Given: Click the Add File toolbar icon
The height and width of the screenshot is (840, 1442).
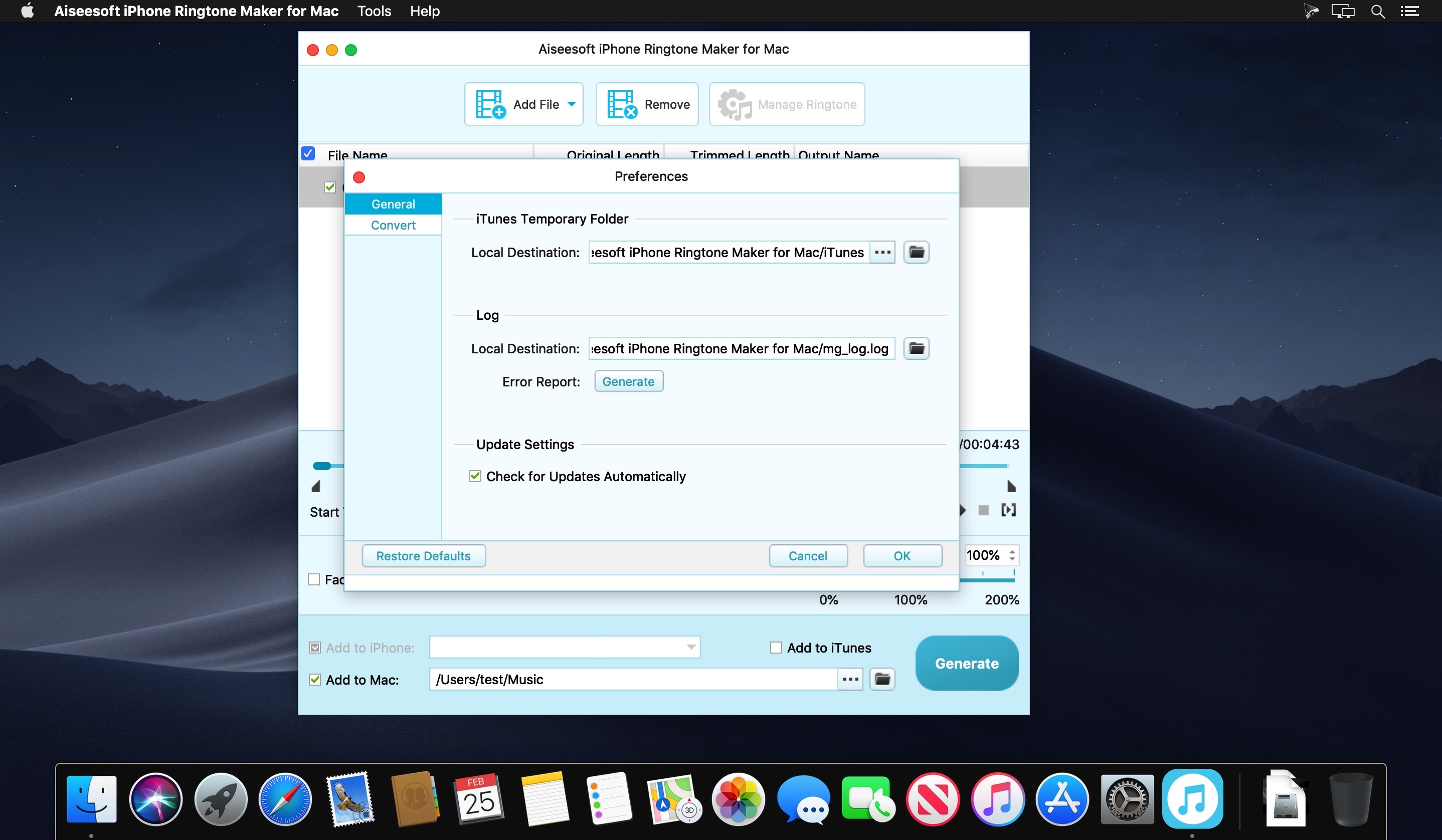Looking at the screenshot, I should [x=490, y=104].
